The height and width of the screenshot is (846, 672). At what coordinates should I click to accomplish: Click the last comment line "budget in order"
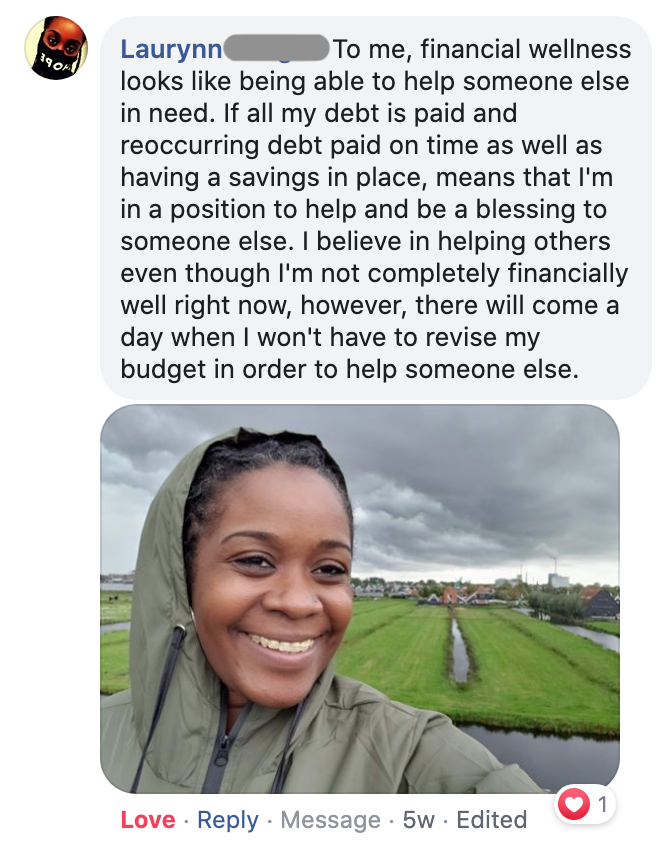pyautogui.click(x=349, y=370)
